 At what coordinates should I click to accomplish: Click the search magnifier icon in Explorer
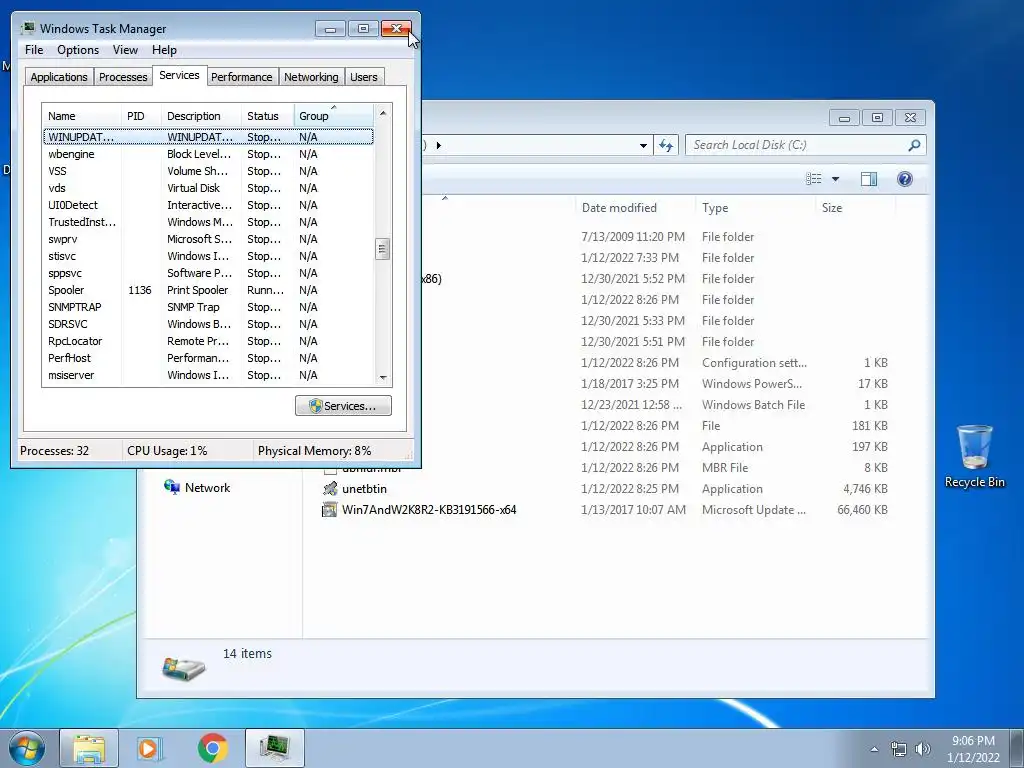tap(914, 145)
